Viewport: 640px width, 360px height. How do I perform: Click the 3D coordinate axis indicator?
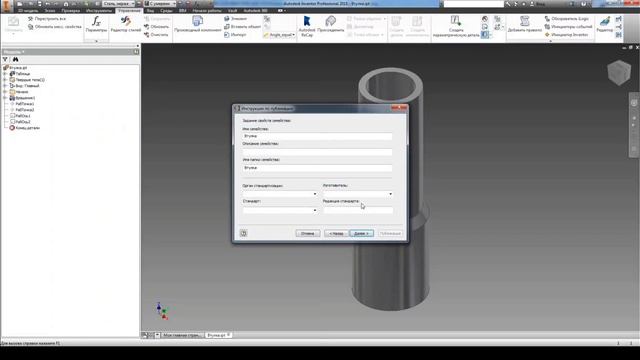(x=162, y=311)
